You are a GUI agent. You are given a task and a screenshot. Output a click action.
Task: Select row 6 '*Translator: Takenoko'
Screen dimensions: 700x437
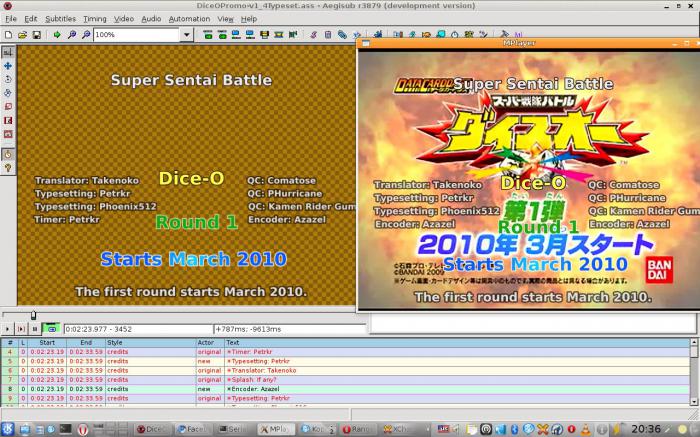pyautogui.click(x=346, y=370)
